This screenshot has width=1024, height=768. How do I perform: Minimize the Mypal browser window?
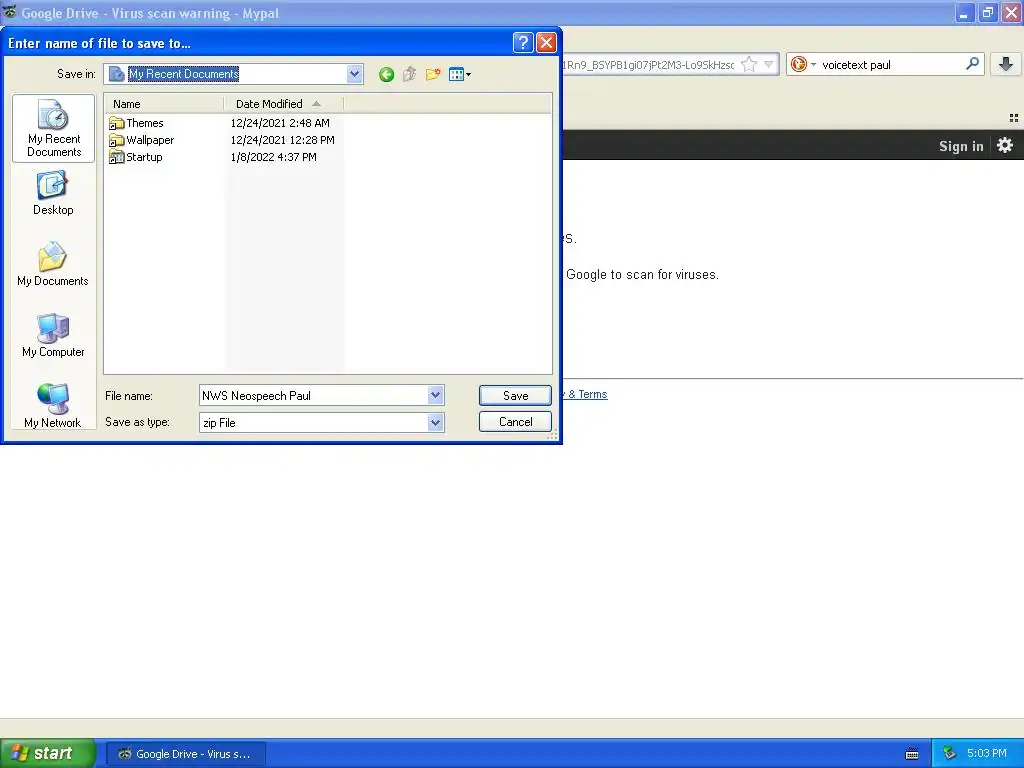tap(964, 13)
